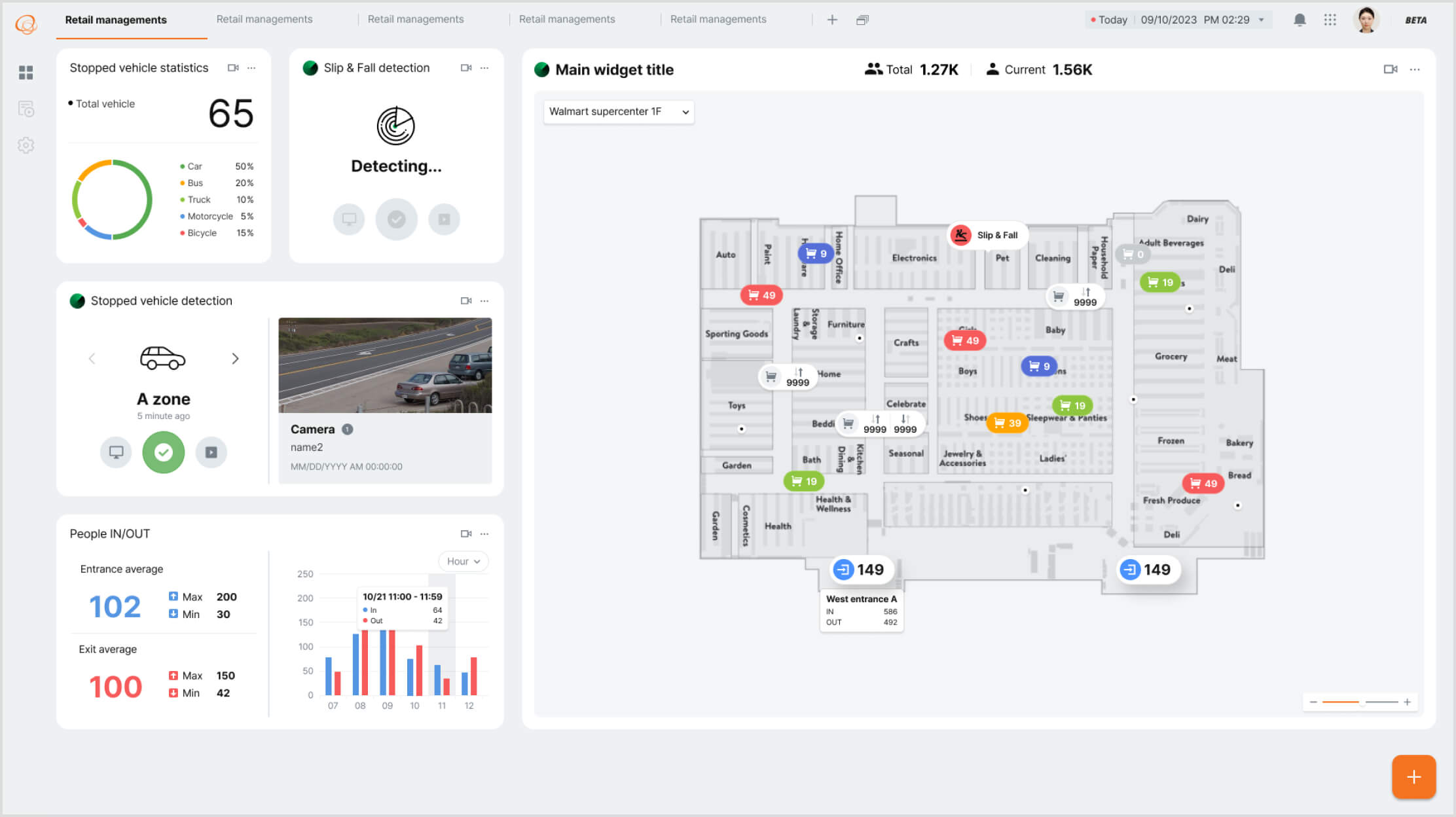Select the Slip & Fall marker on map
Viewport: 1456px width, 817px height.
[988, 235]
